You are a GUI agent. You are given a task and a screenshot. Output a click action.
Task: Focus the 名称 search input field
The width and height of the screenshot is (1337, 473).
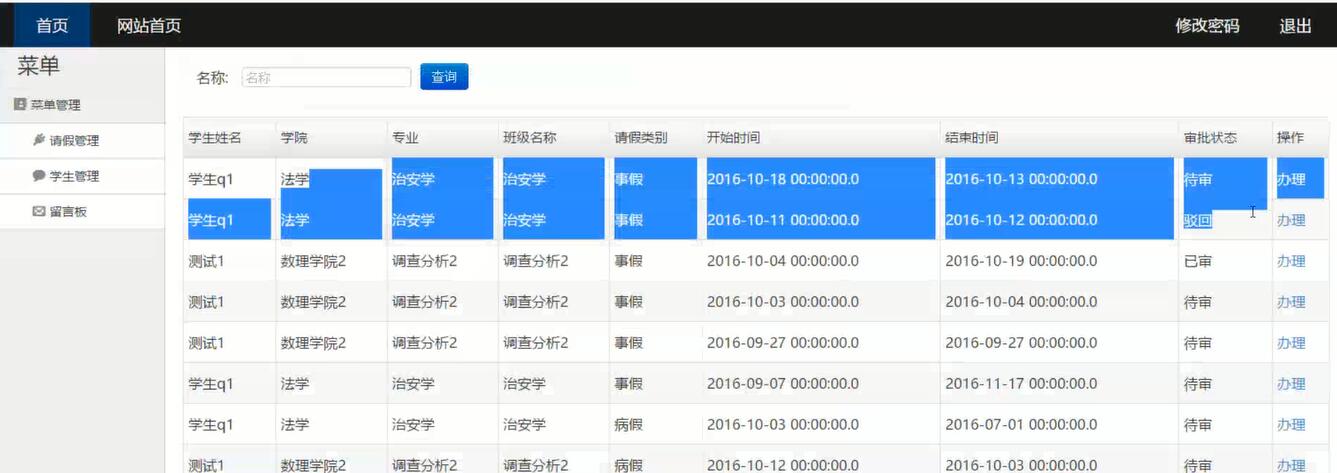tap(326, 77)
